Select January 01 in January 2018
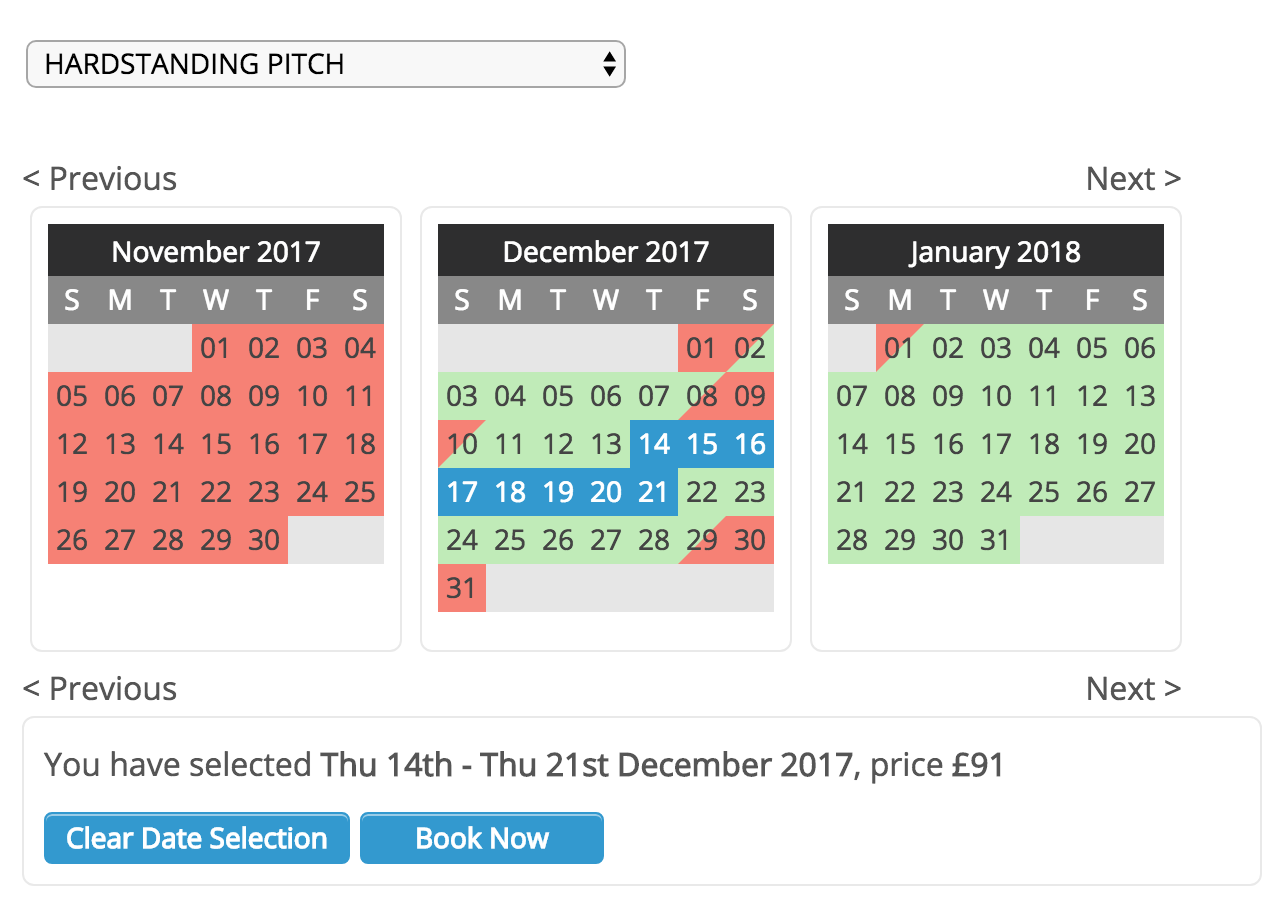The width and height of the screenshot is (1278, 920). tap(900, 348)
